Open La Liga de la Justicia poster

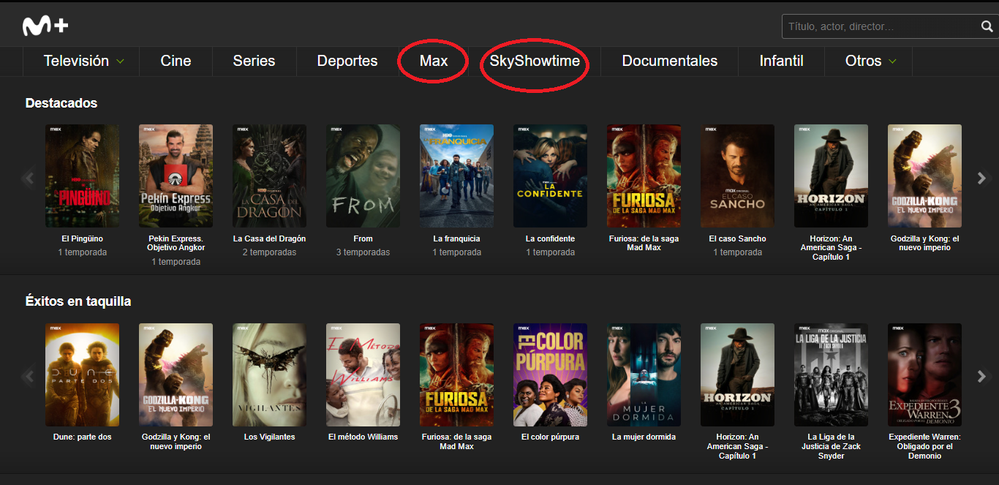[x=831, y=375]
